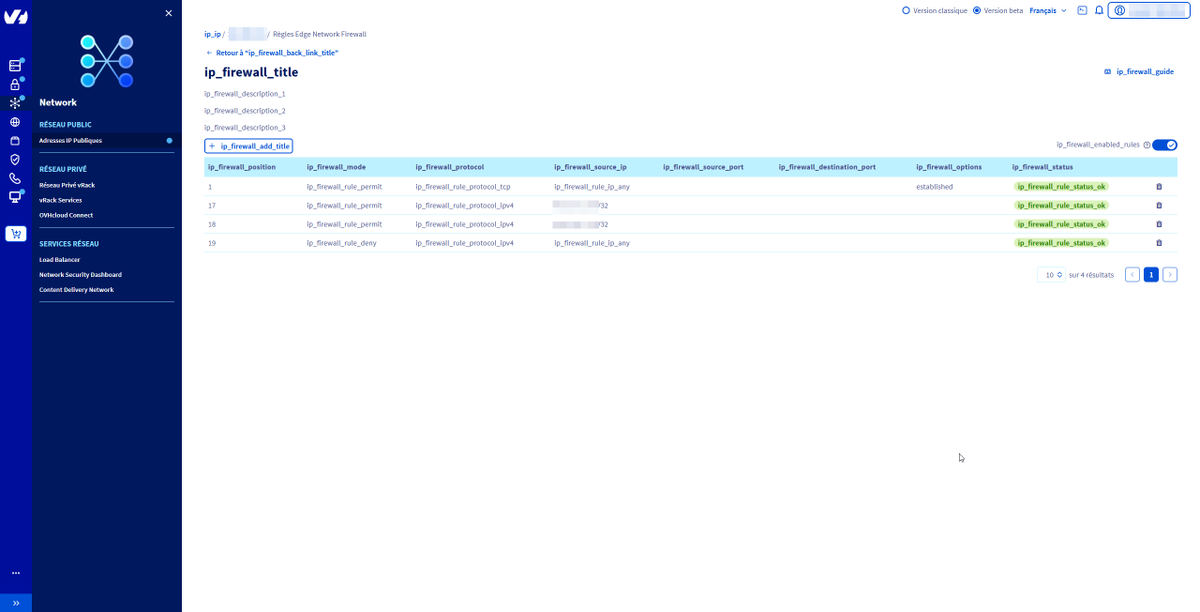
Task: Open Adresses IP Publiques menu item
Action: [x=70, y=141]
